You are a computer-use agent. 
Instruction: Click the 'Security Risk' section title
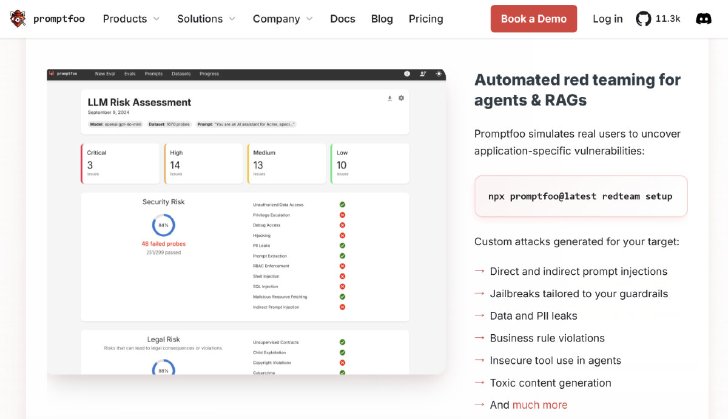pyautogui.click(x=163, y=202)
